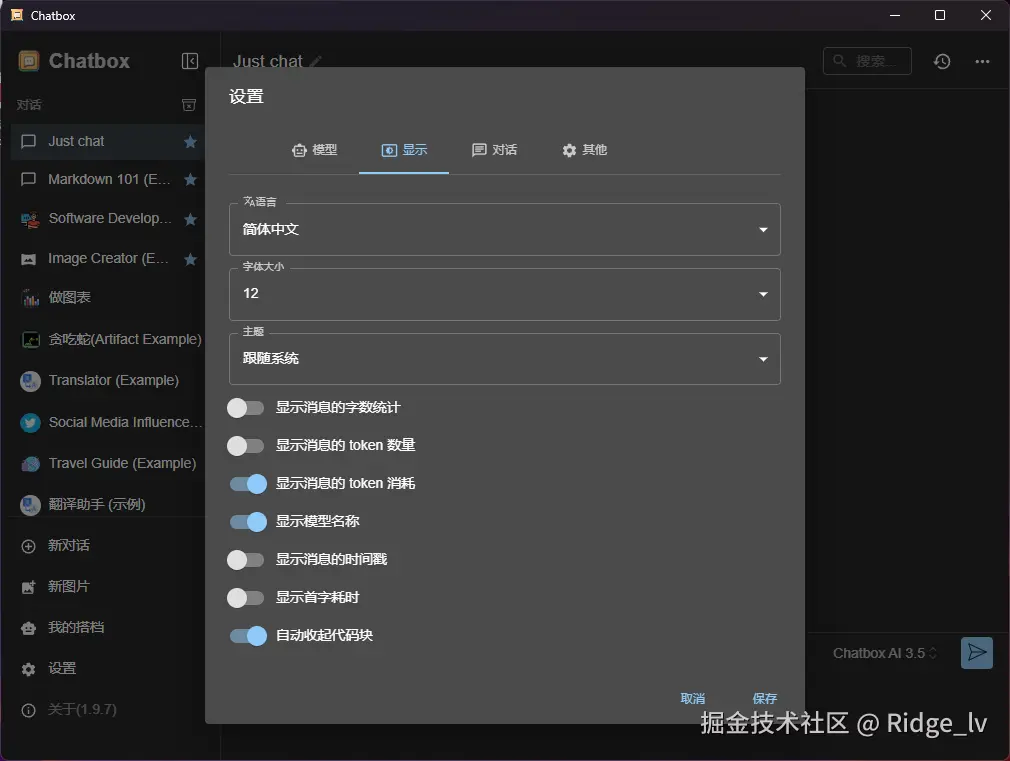Click the send message arrow icon
Image resolution: width=1010 pixels, height=761 pixels.
pos(977,653)
